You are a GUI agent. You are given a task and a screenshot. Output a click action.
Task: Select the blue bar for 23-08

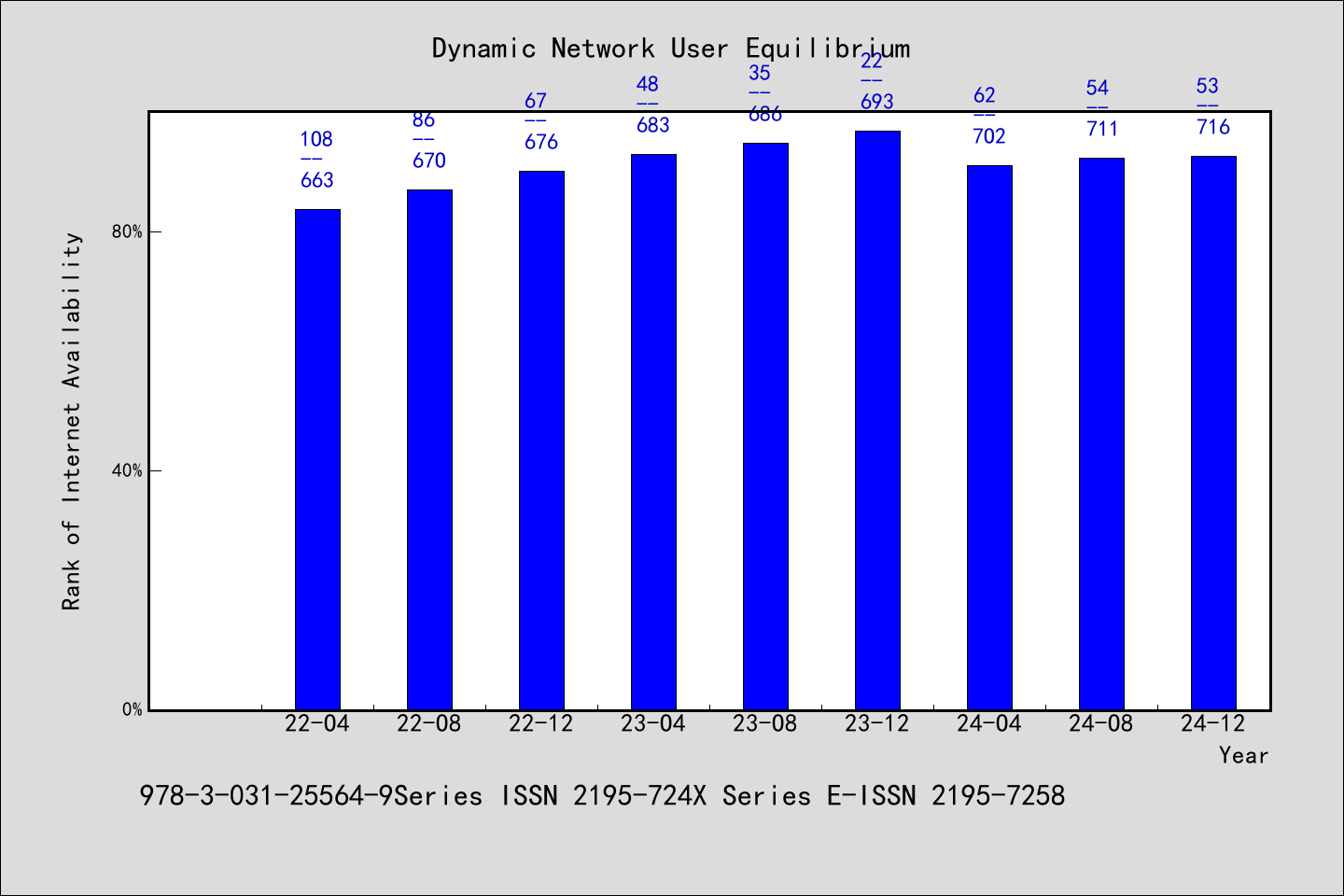765,427
